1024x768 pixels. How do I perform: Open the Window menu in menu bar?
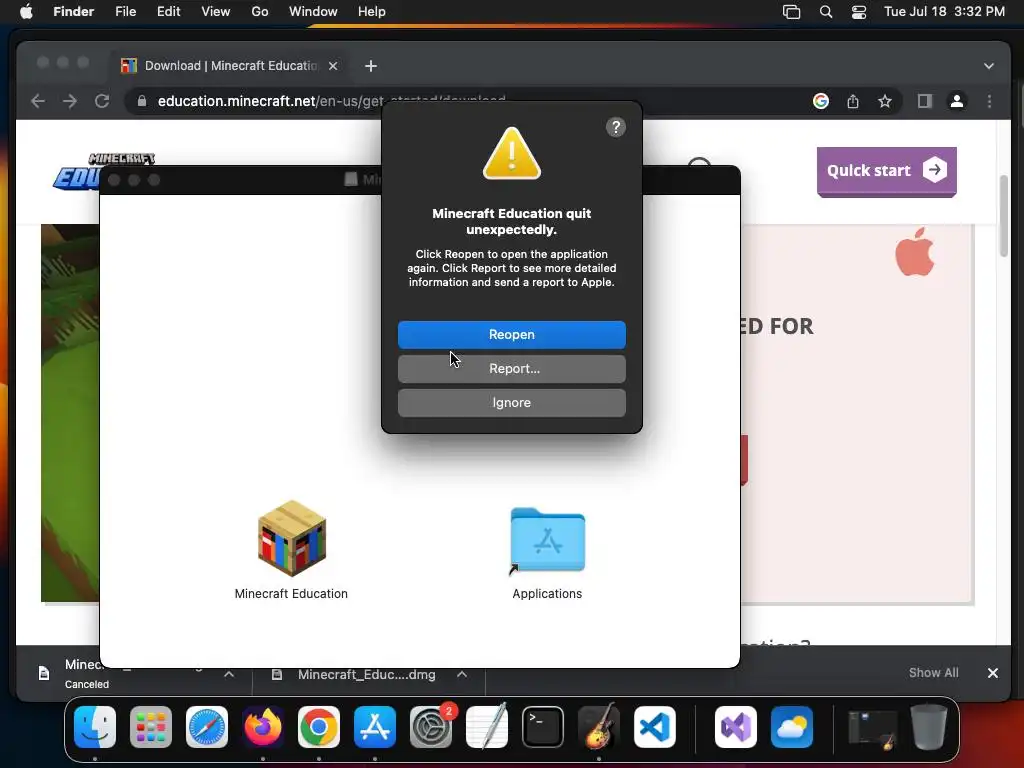tap(313, 12)
